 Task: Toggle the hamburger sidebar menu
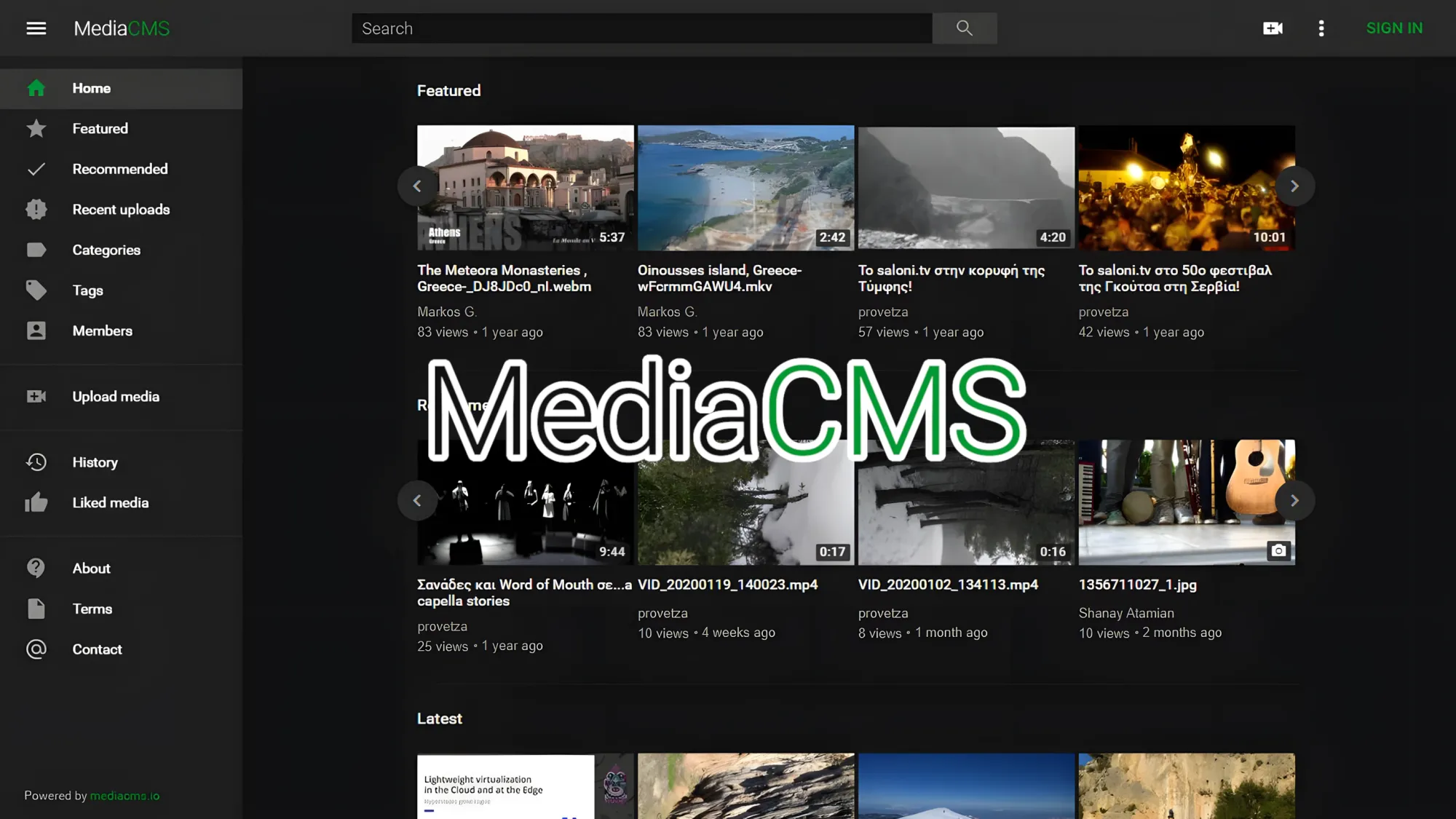coord(36,28)
